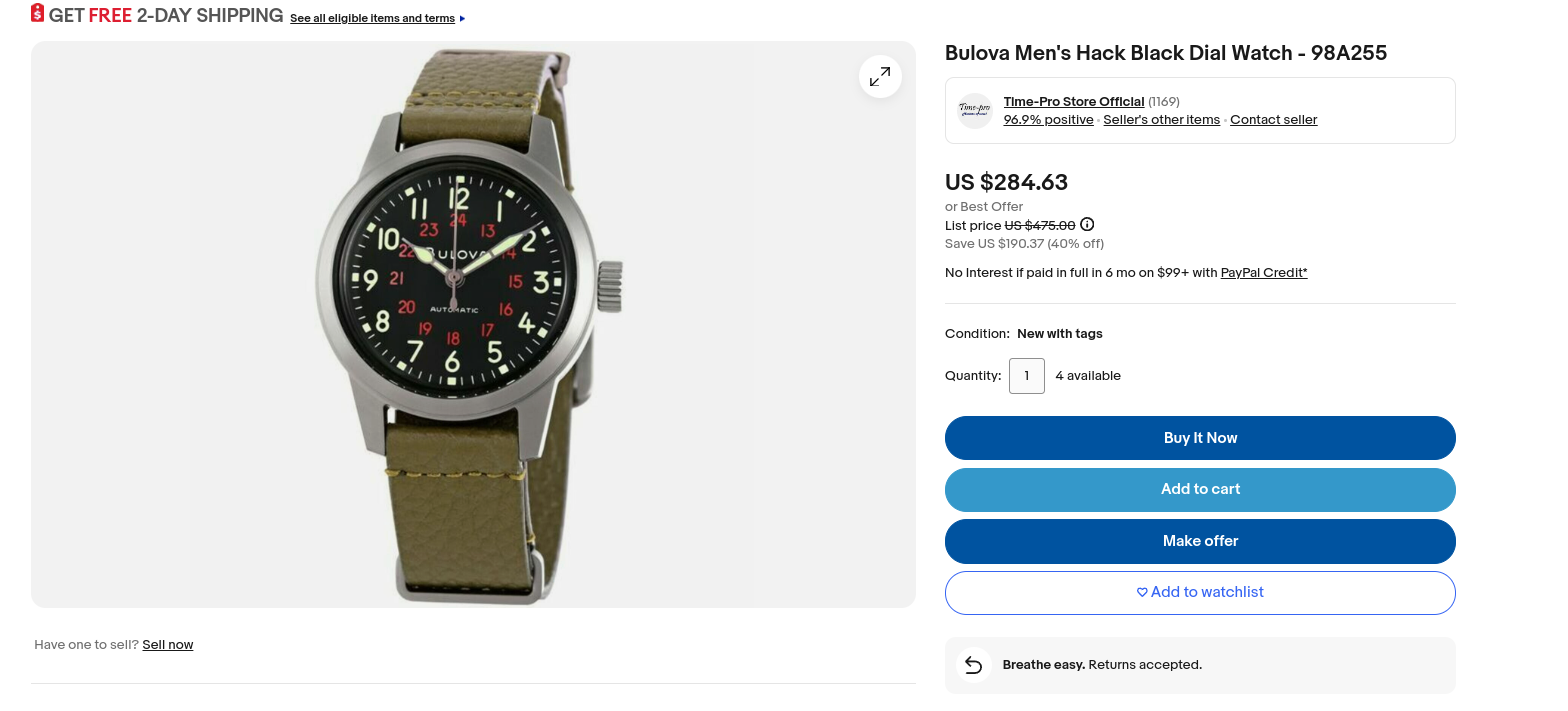Open Seller's other items

1161,120
